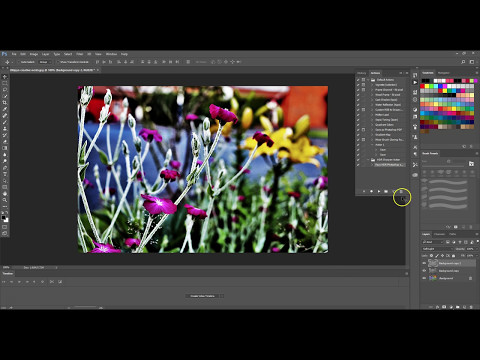480x360 pixels.
Task: Hide the Background layer
Action: (424, 278)
